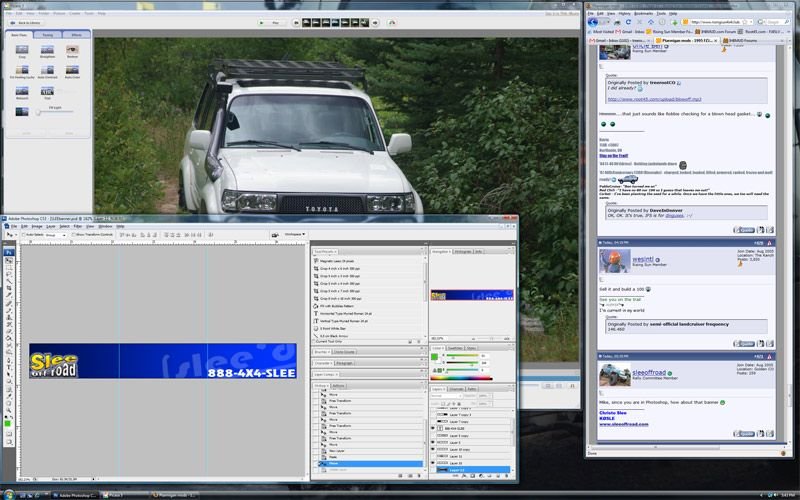Open www.sleeoffroad.com signature link
Image resolution: width=800 pixels, height=500 pixels.
click(x=623, y=424)
